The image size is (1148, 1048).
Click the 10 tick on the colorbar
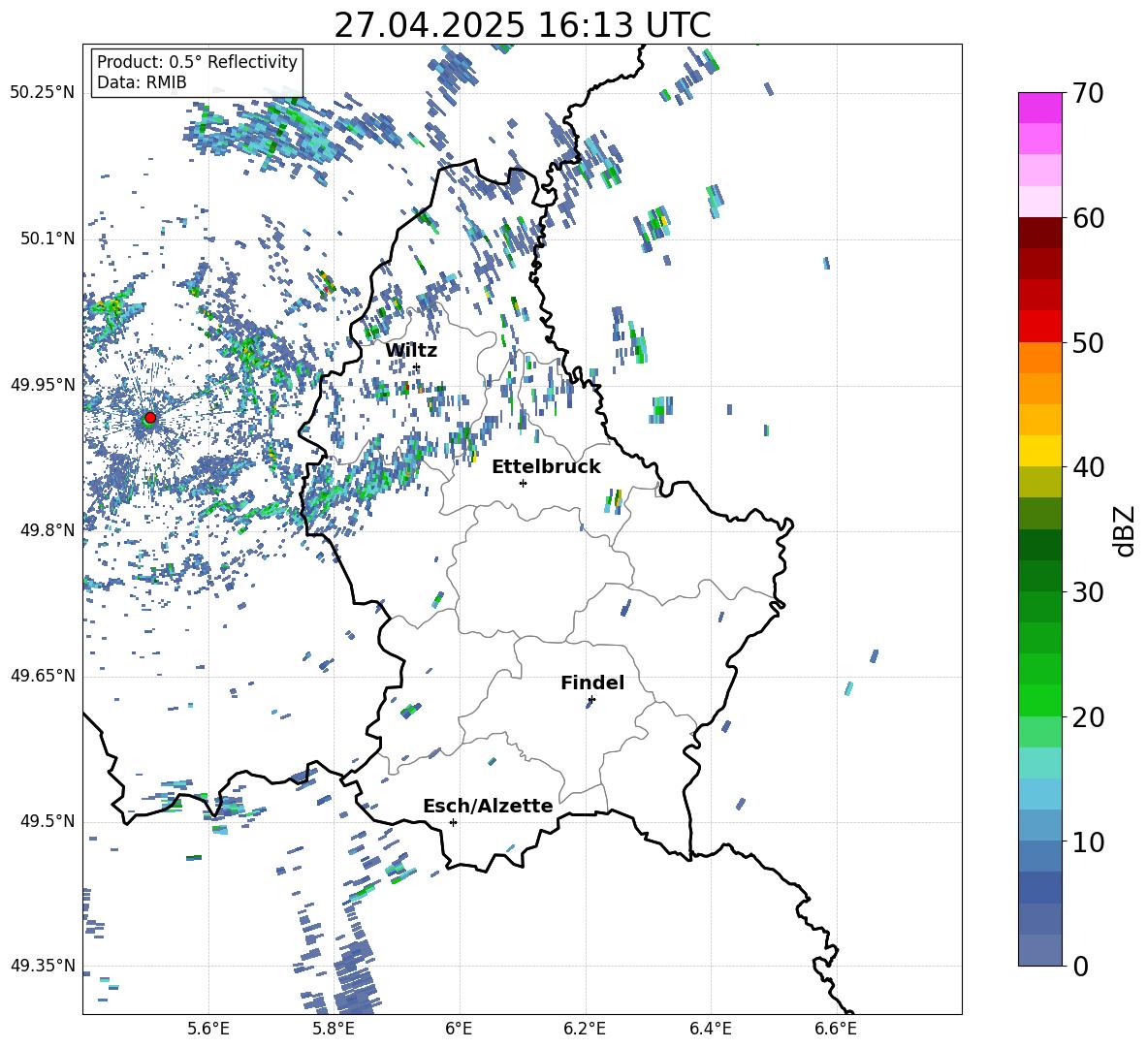(x=1089, y=842)
